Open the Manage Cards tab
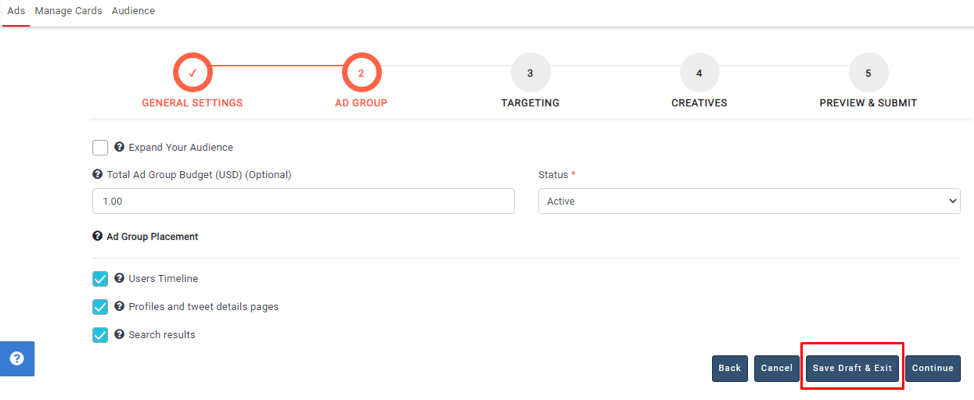The width and height of the screenshot is (974, 400). tap(68, 11)
